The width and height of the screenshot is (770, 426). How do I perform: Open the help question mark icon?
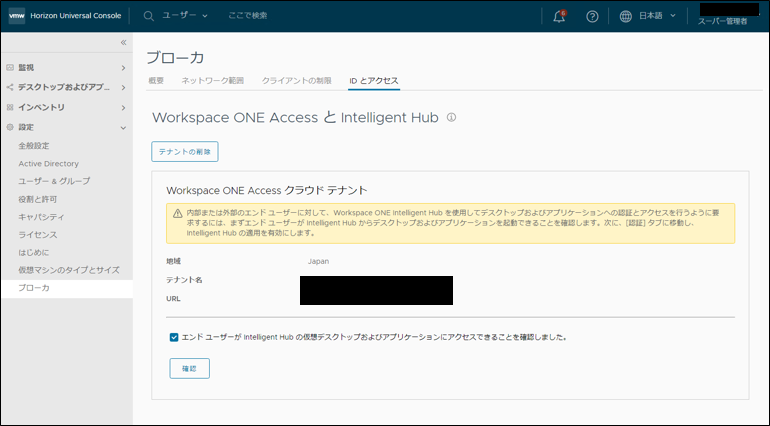592,16
